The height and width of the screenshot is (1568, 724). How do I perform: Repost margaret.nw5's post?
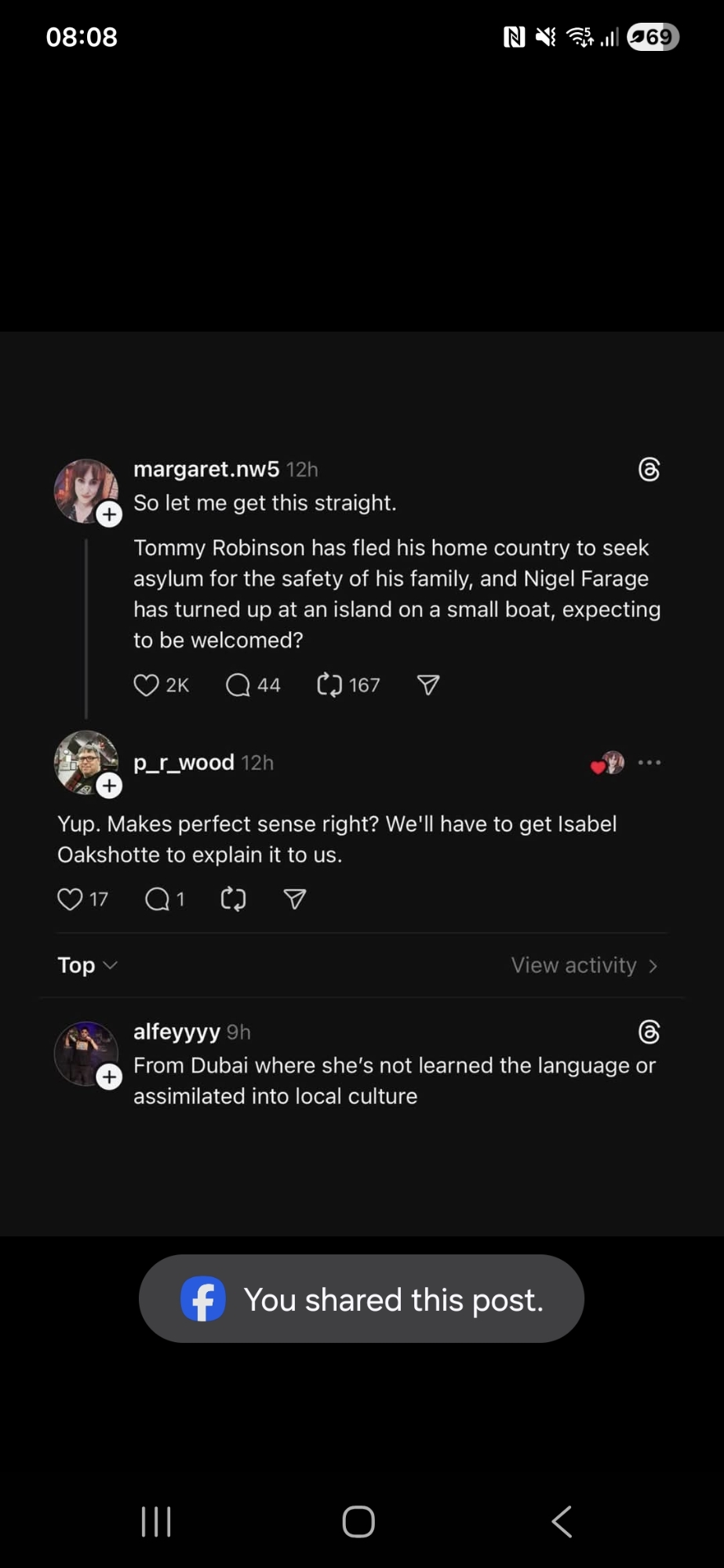click(329, 685)
